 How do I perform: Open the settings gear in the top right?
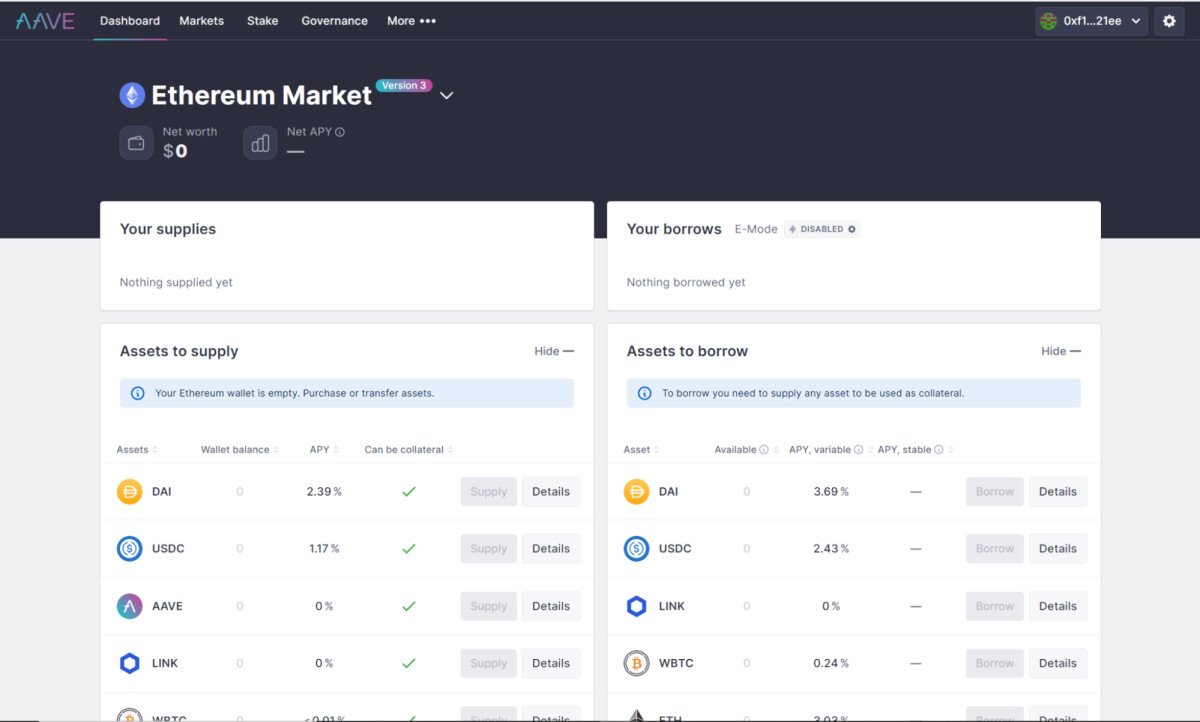[1169, 20]
